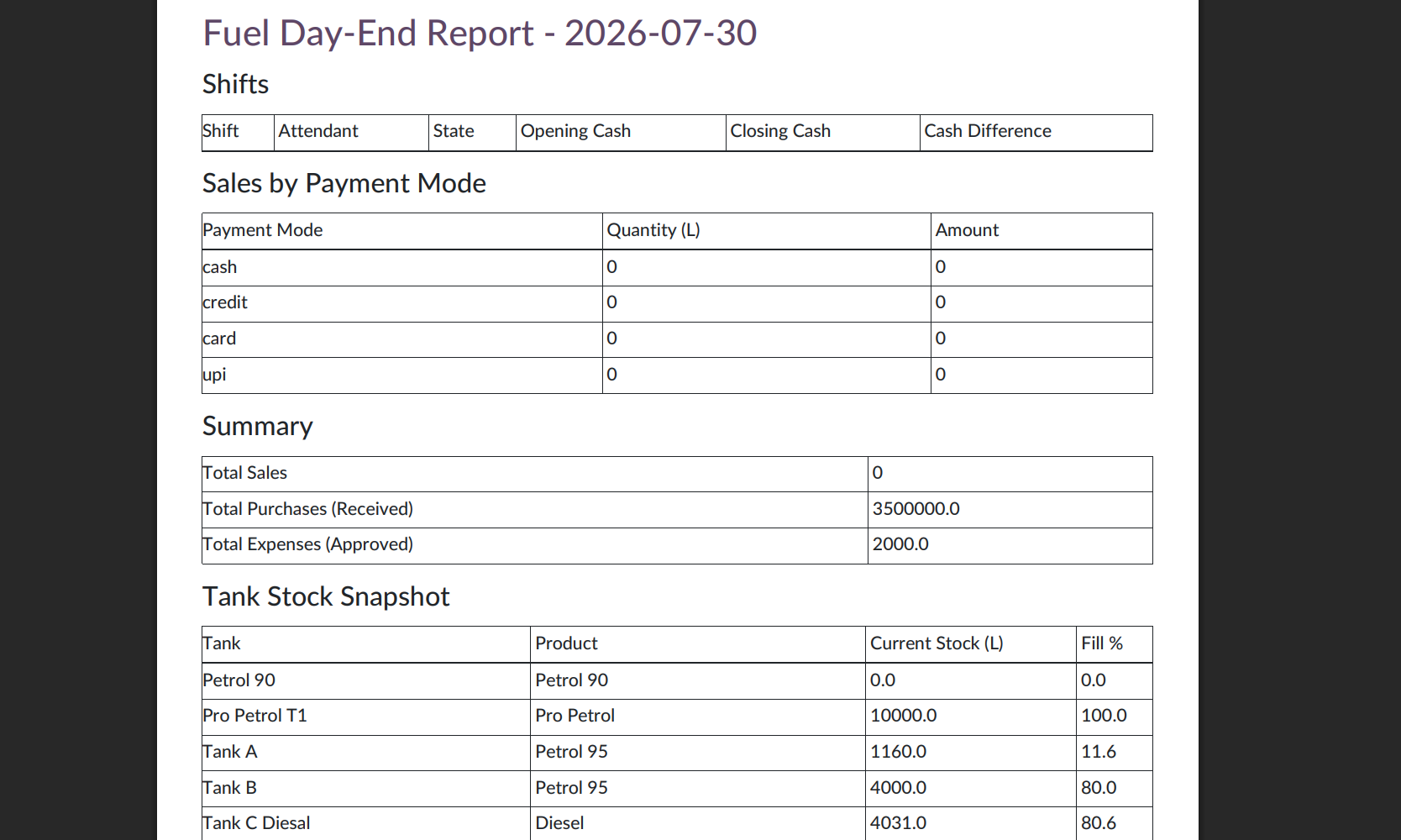Click the 100.0 fill percentage
Viewport: 1401px width, 840px height.
(1104, 716)
